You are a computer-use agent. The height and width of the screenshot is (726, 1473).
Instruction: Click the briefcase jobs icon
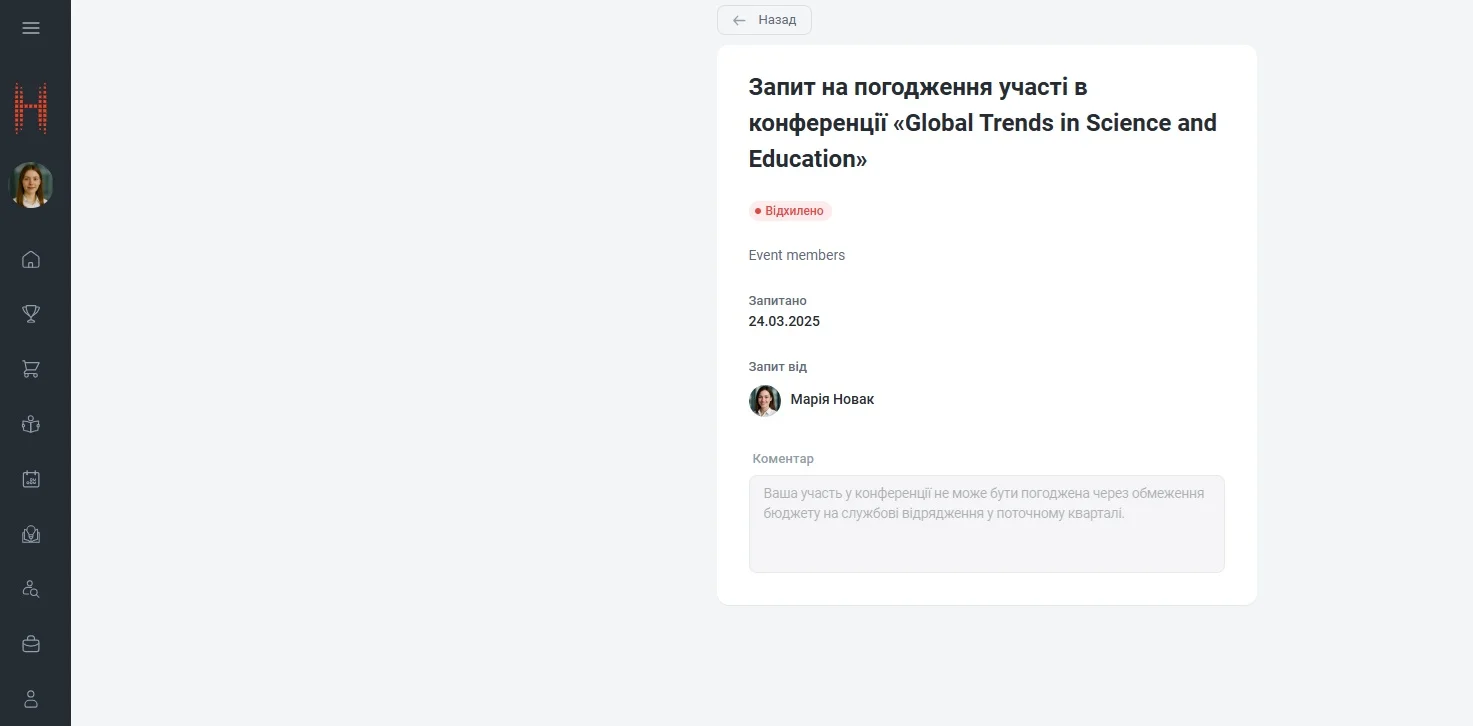[31, 644]
